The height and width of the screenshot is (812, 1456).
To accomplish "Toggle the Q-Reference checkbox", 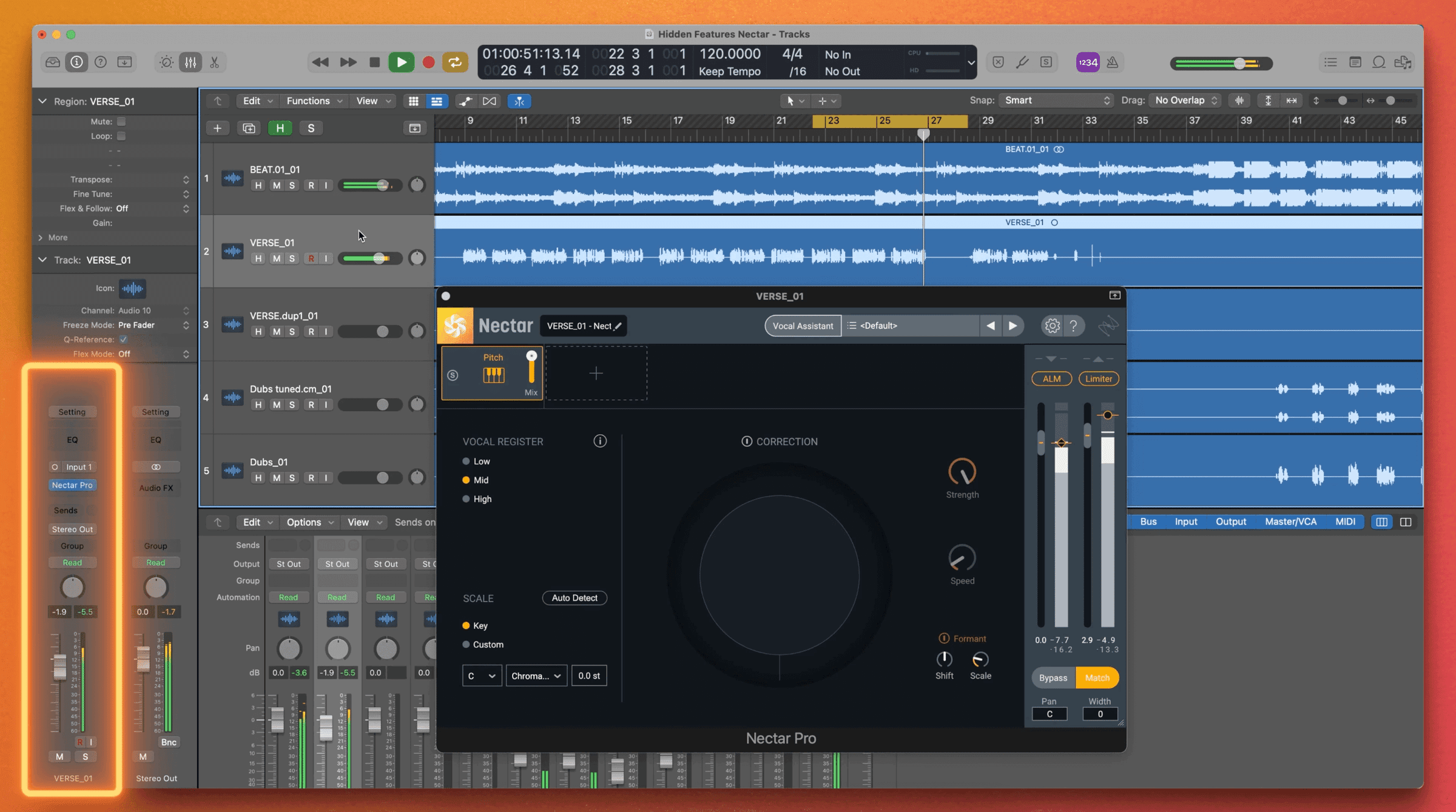I will click(x=123, y=339).
